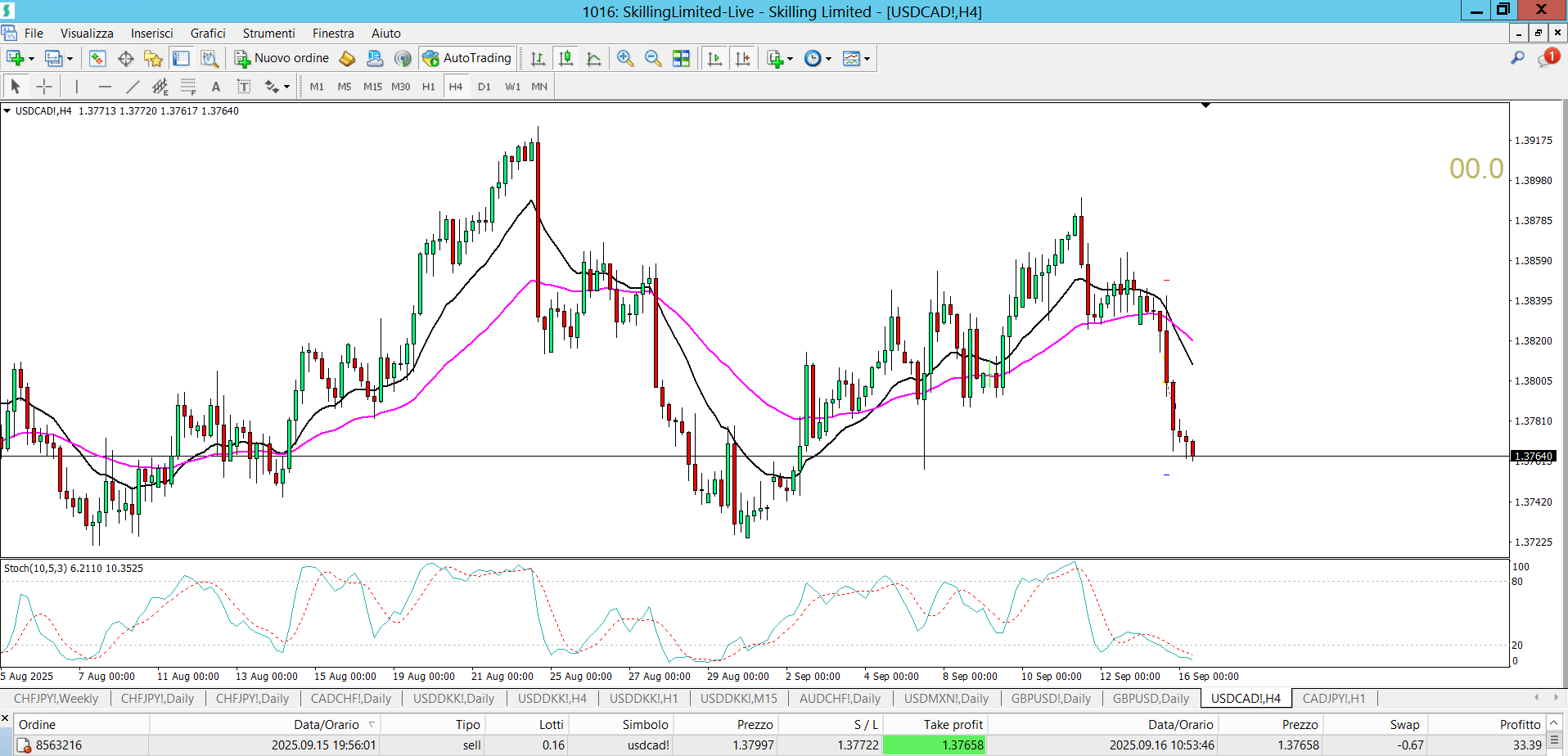The image size is (1568, 756).
Task: Show the Market Watch window
Action: (x=97, y=58)
